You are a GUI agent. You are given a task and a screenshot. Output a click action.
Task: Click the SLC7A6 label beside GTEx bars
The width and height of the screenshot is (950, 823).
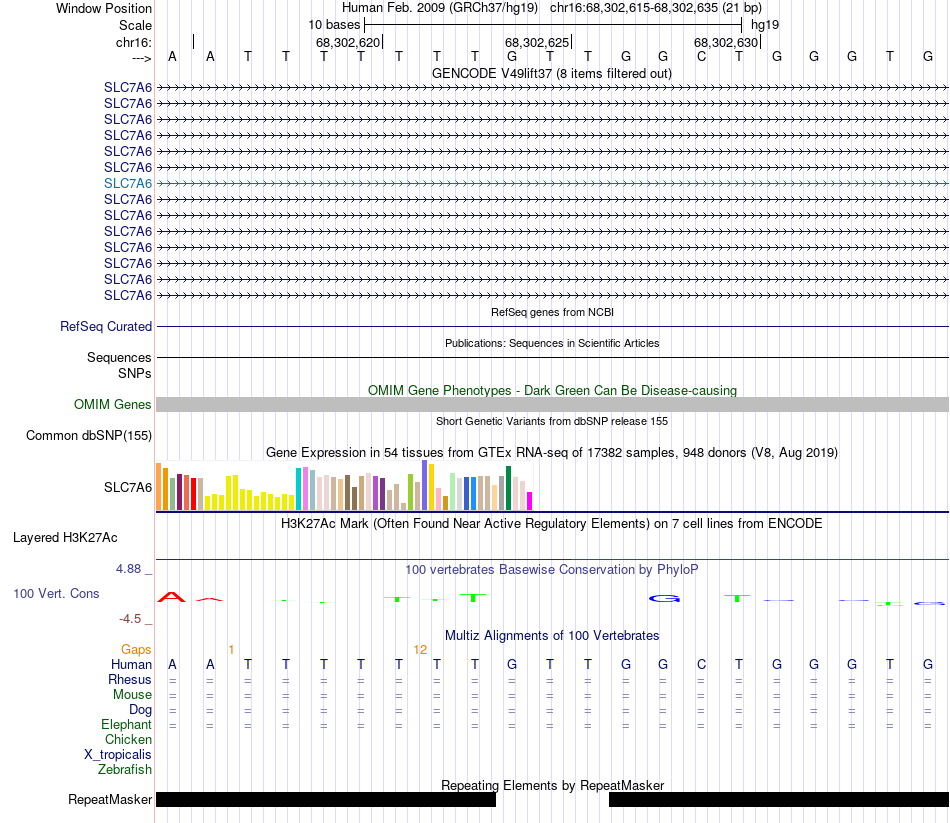click(x=128, y=487)
